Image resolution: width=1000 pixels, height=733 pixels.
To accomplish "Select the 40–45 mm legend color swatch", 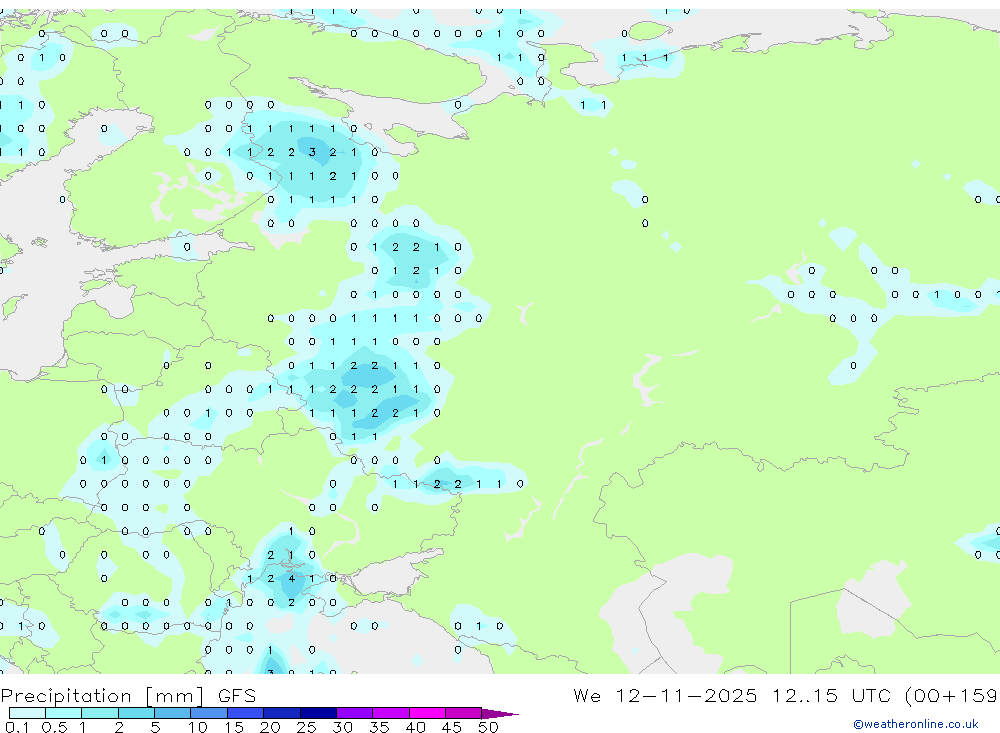I will [427, 713].
